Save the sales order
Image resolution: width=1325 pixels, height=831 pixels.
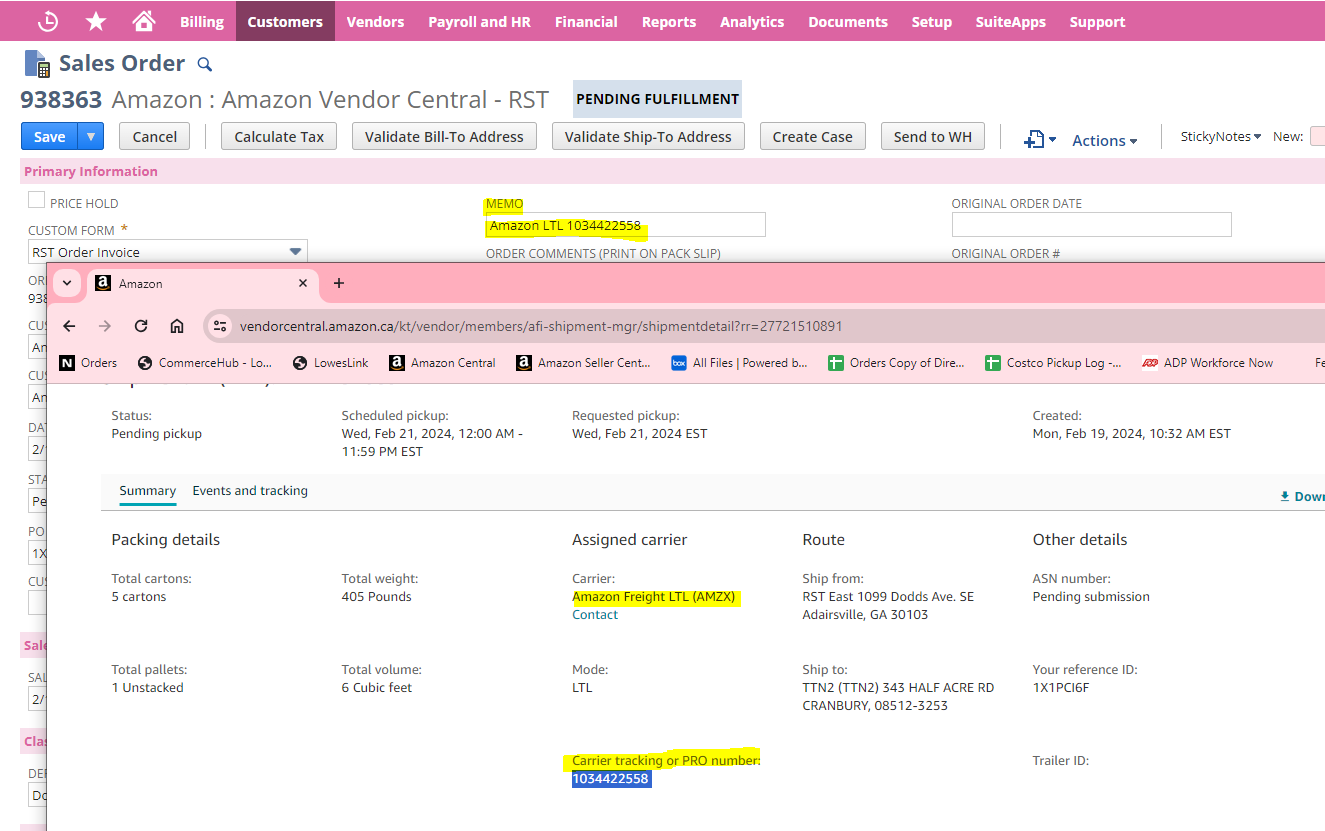[x=50, y=136]
